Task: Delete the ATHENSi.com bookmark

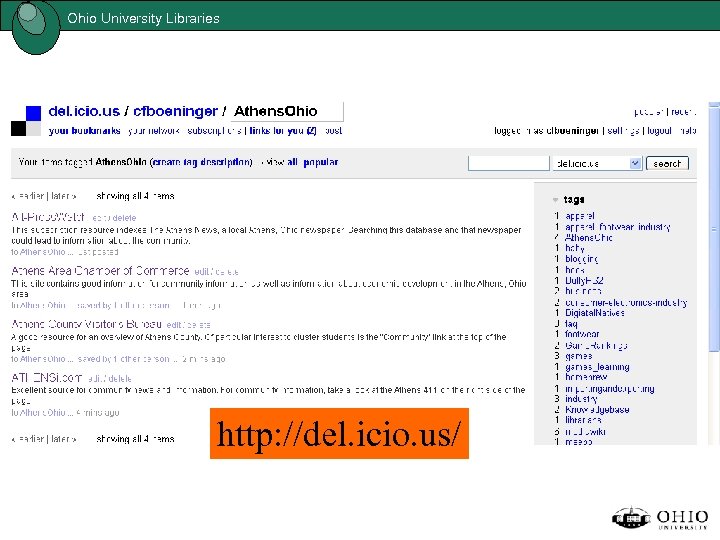Action: pos(120,379)
